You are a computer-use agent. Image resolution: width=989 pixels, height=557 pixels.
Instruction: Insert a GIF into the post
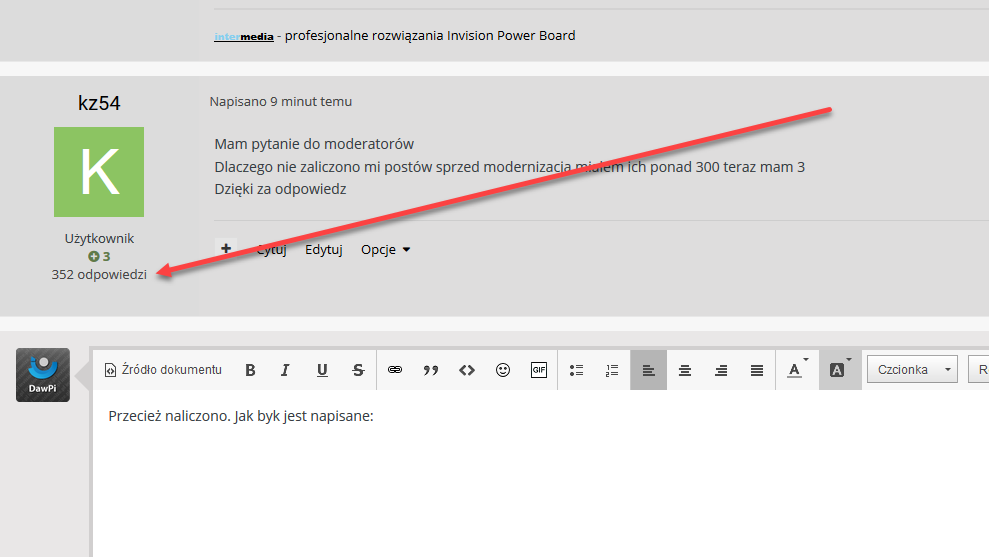[x=539, y=370]
